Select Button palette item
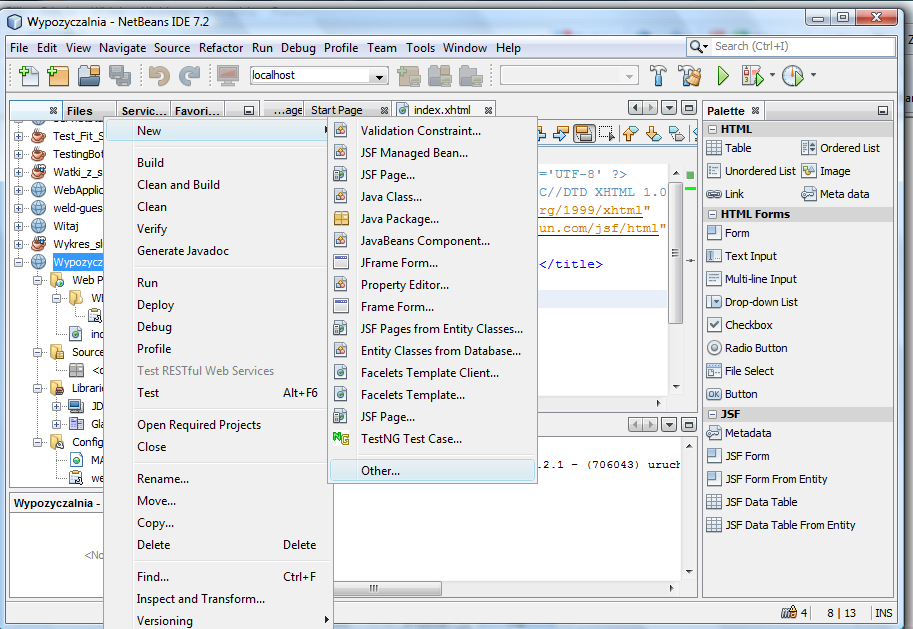The height and width of the screenshot is (629, 913). (x=732, y=394)
